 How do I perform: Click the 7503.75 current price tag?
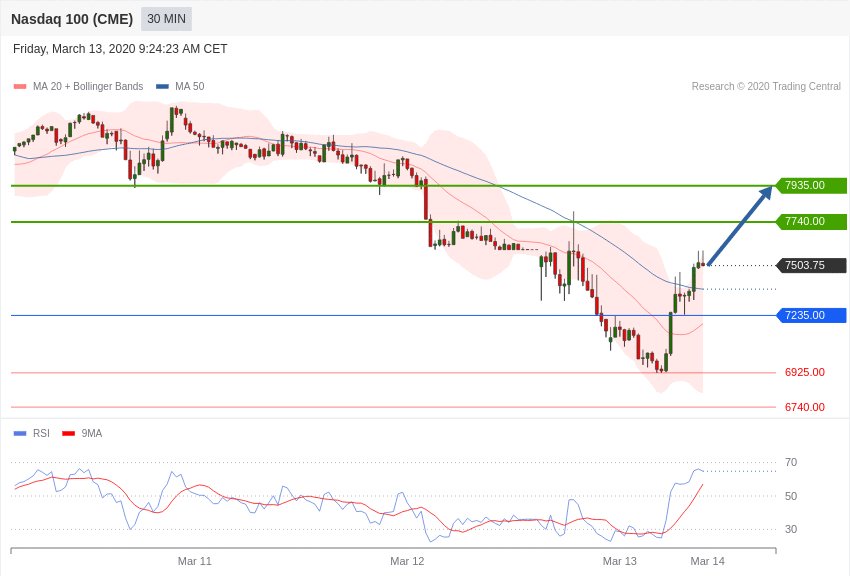[812, 266]
